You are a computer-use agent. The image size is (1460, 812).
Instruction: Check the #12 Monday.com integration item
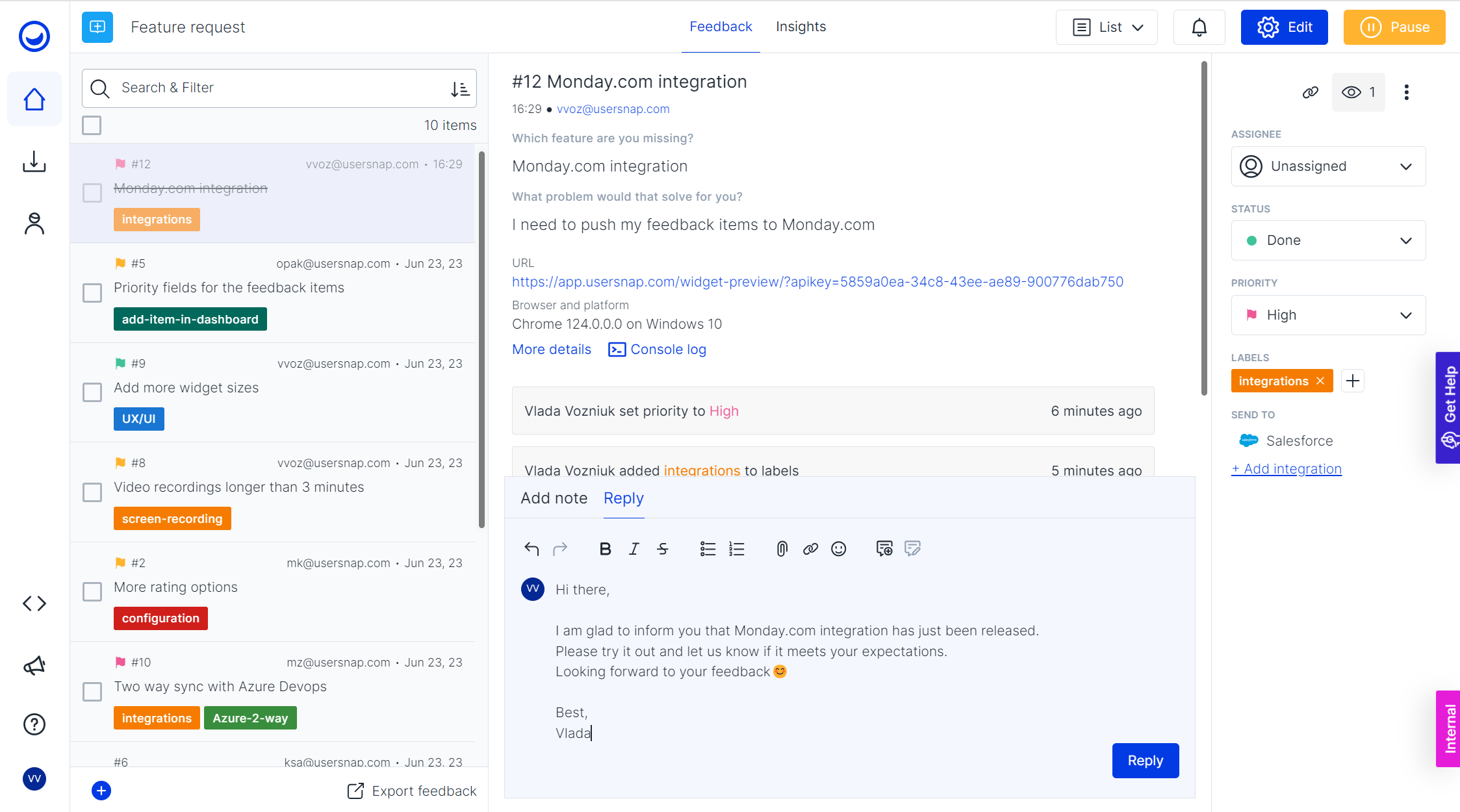92,193
